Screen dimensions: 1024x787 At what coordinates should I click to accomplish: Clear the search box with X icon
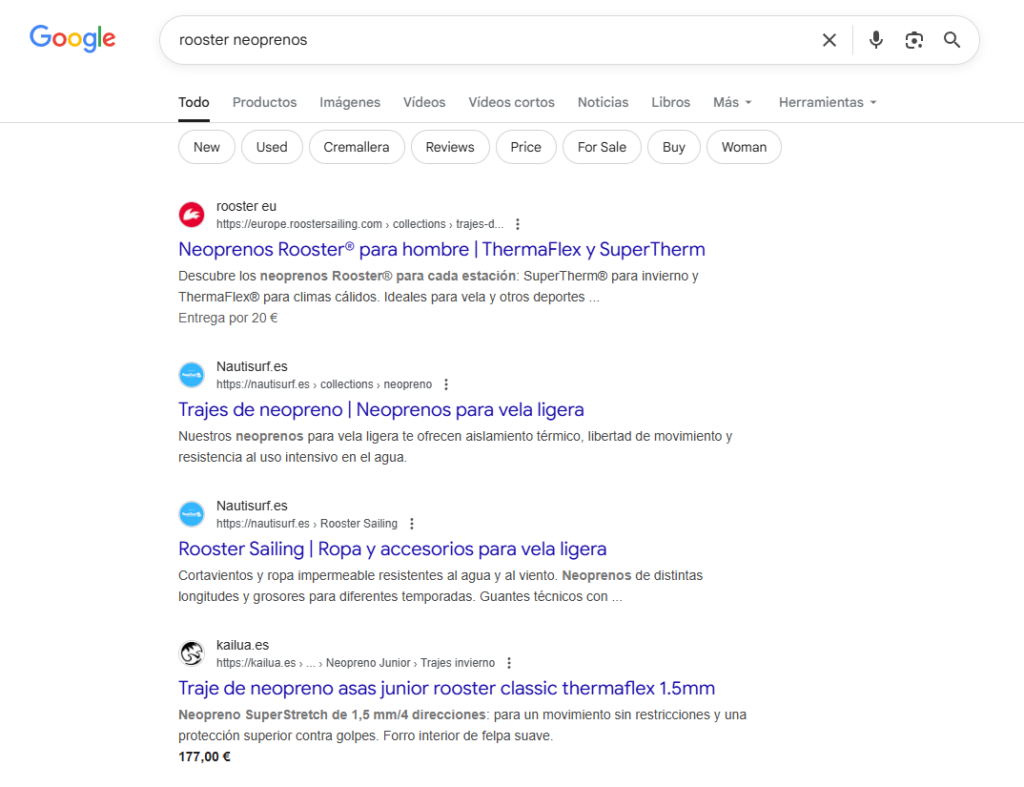(x=829, y=40)
